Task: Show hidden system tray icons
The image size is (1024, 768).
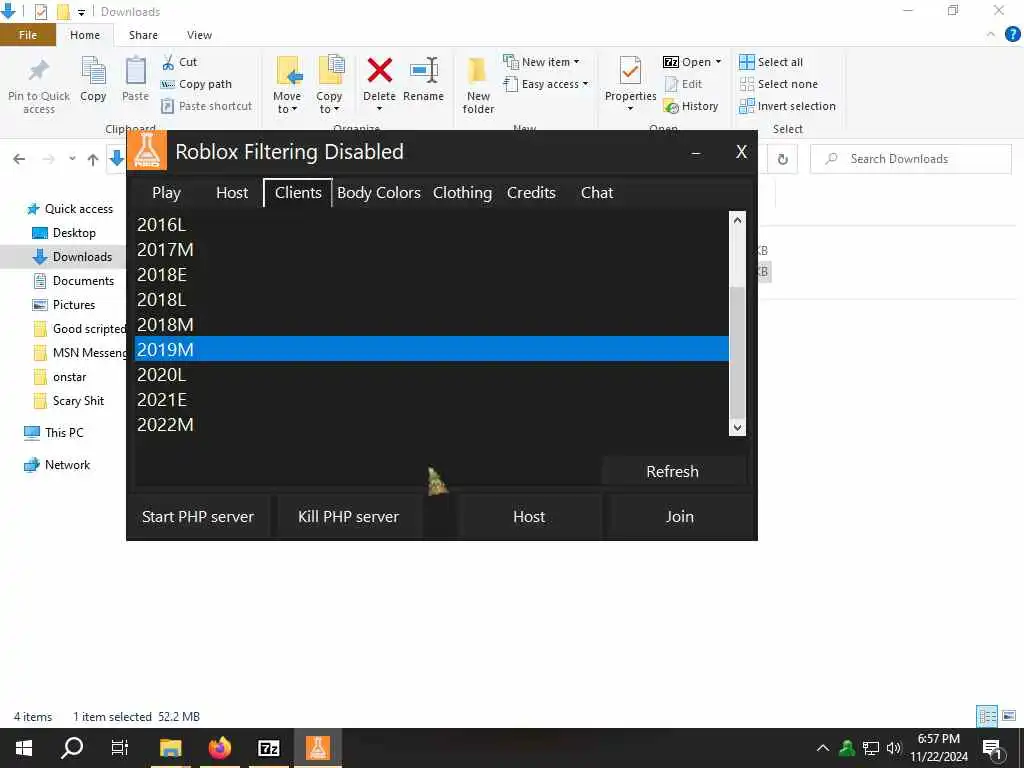Action: tap(823, 748)
